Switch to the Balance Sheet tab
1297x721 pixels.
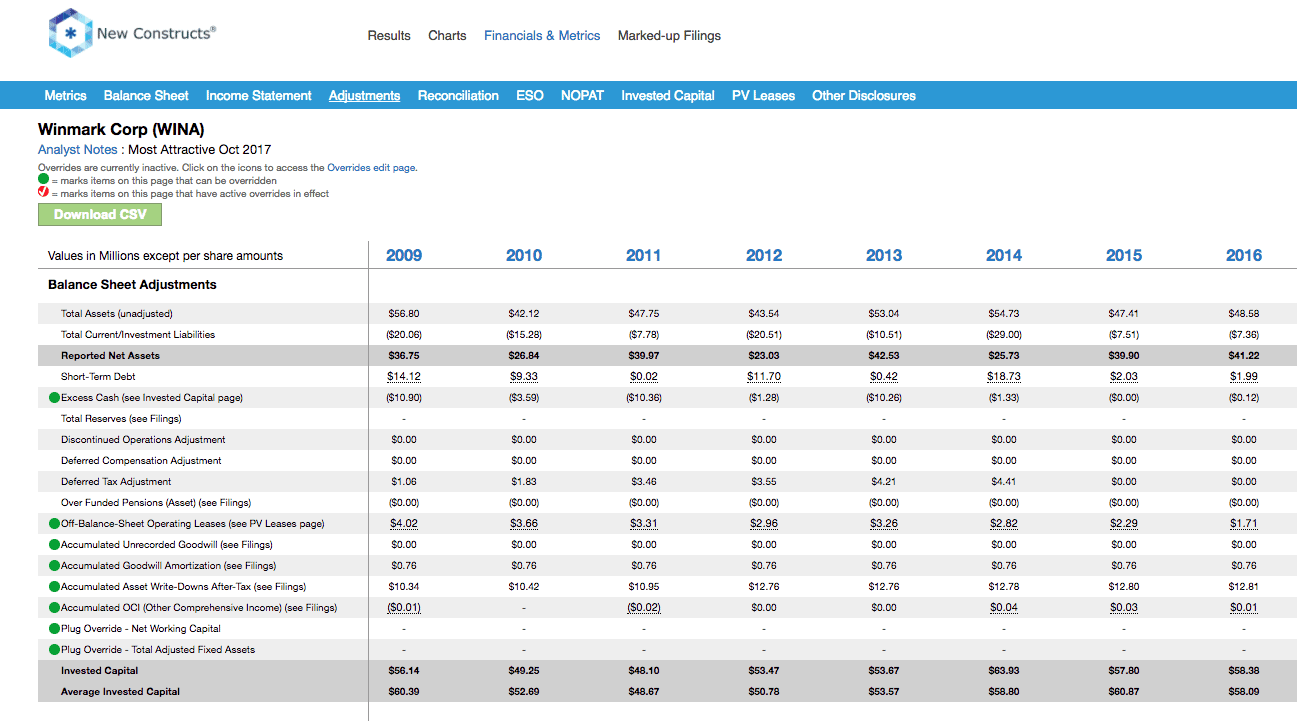click(x=146, y=95)
